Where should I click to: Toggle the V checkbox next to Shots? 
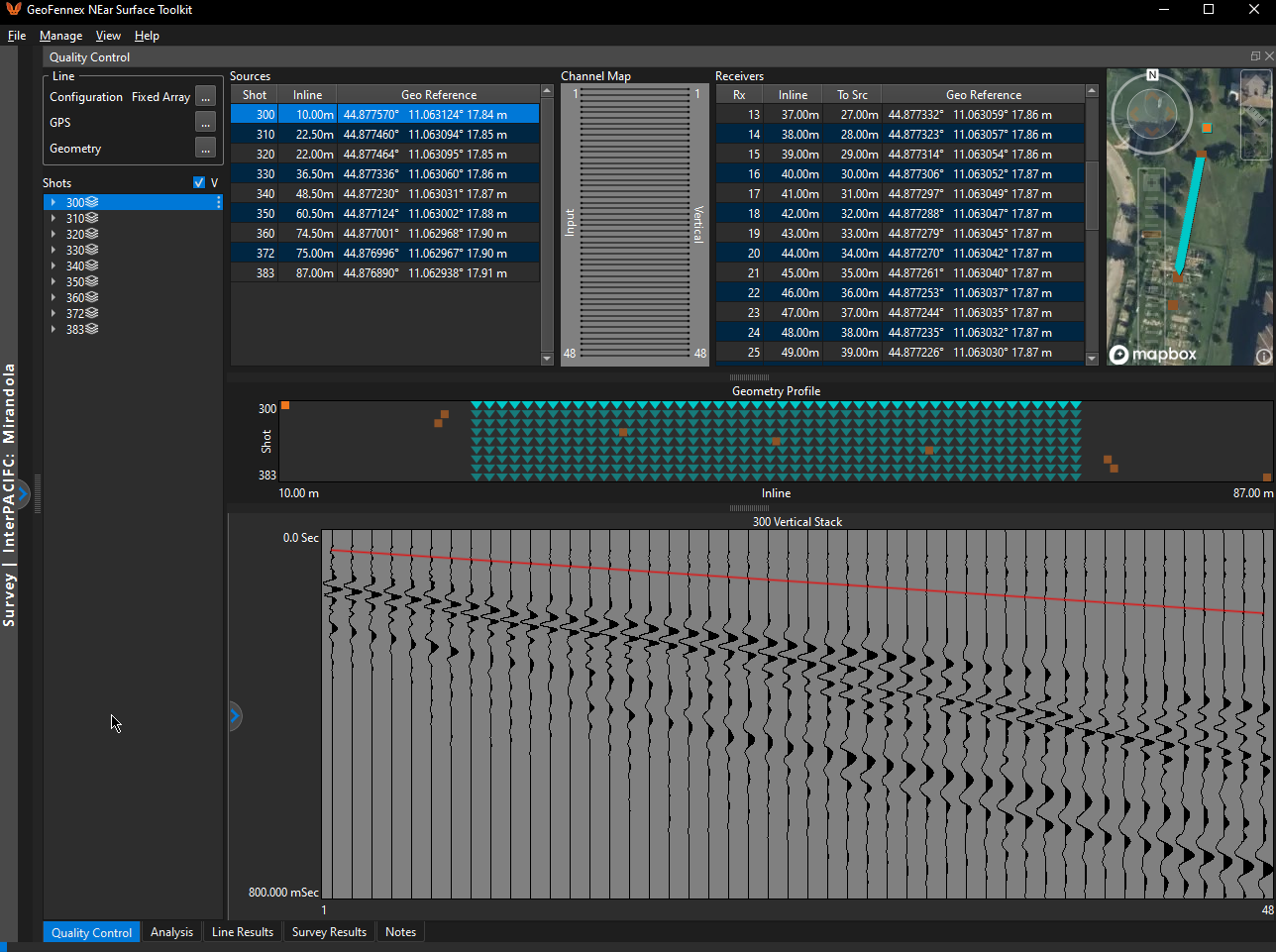point(199,182)
